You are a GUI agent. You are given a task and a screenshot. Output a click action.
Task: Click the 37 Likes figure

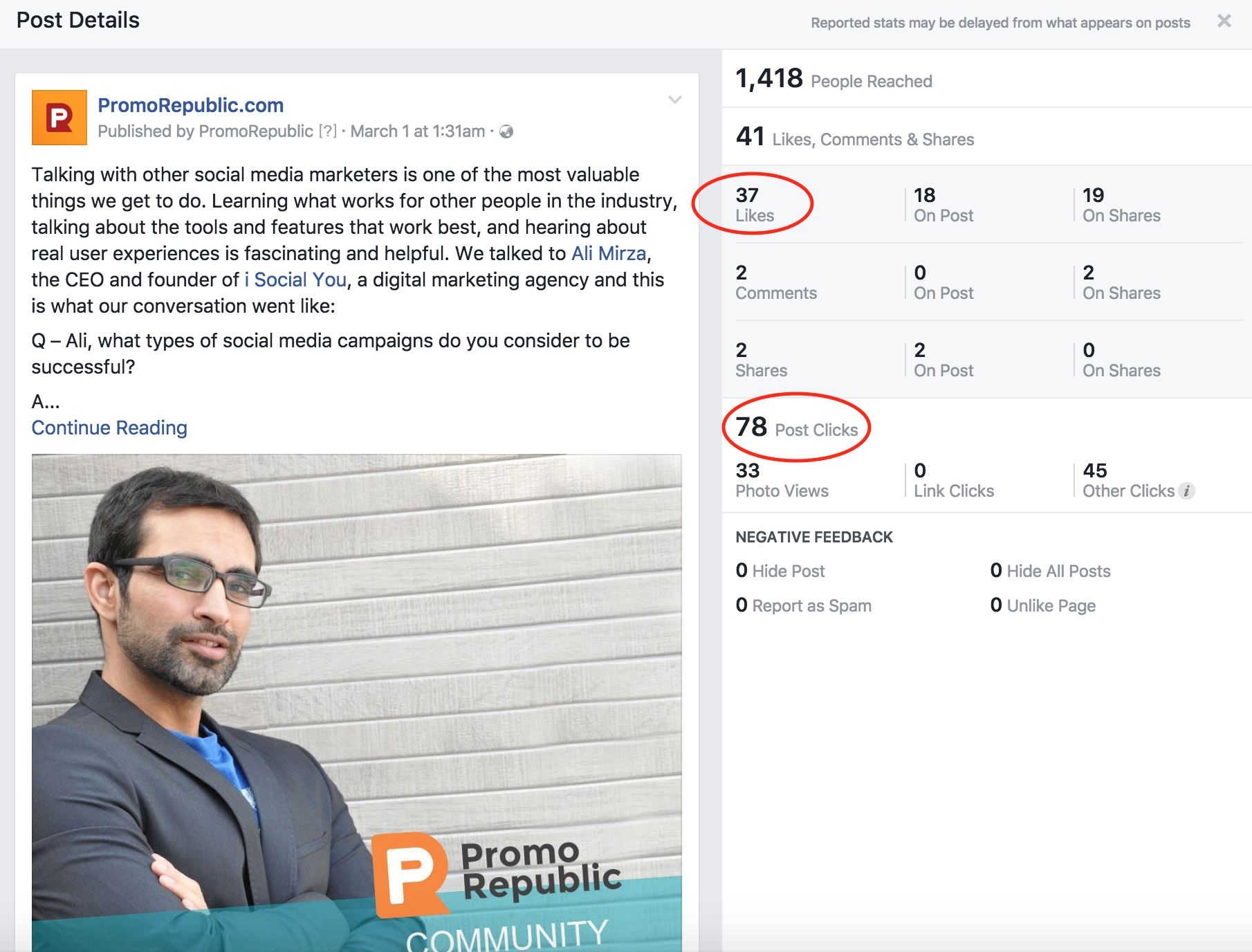click(x=755, y=205)
